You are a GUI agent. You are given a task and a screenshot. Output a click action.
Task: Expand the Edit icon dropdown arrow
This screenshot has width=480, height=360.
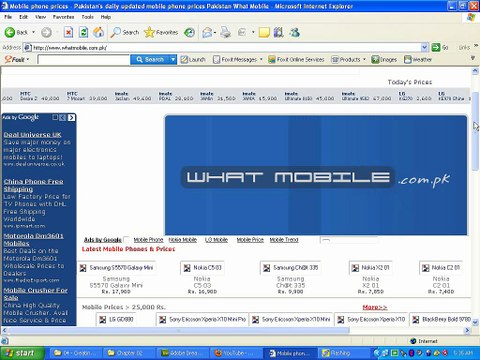pos(253,32)
